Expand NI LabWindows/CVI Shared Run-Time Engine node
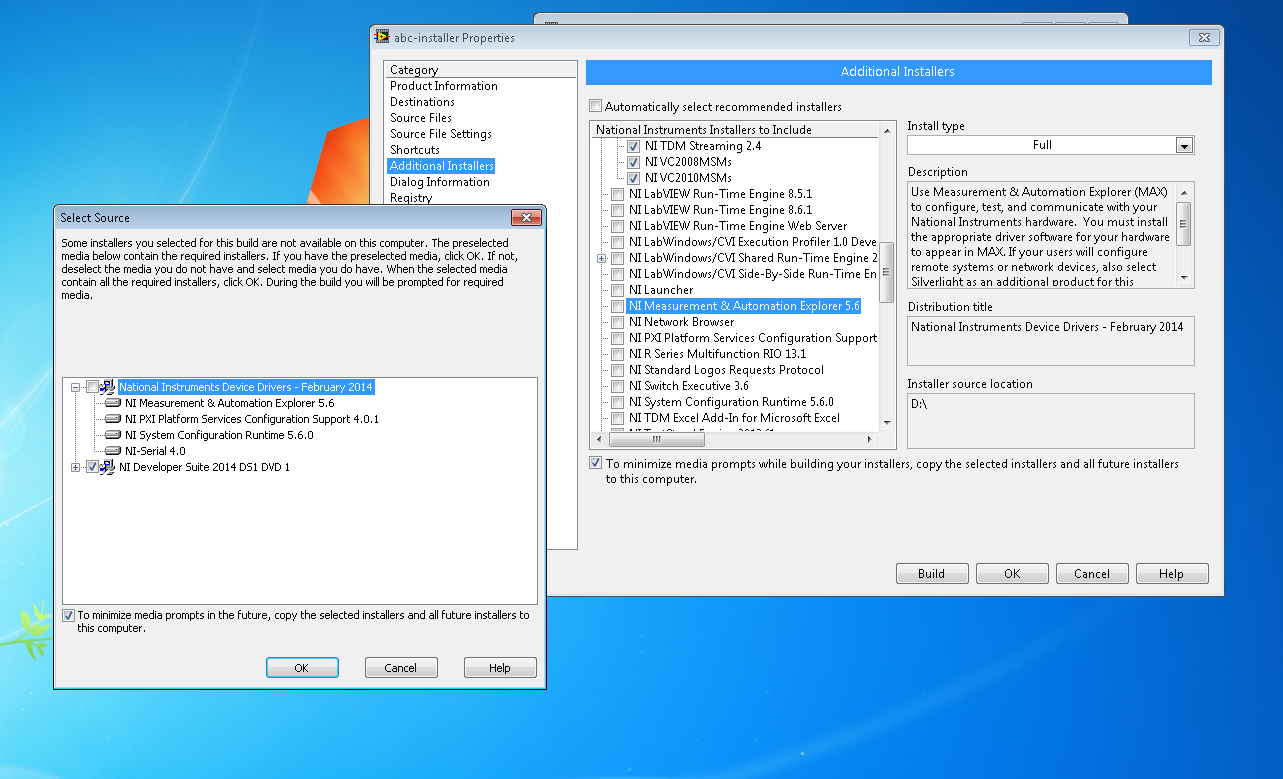 click(x=601, y=258)
